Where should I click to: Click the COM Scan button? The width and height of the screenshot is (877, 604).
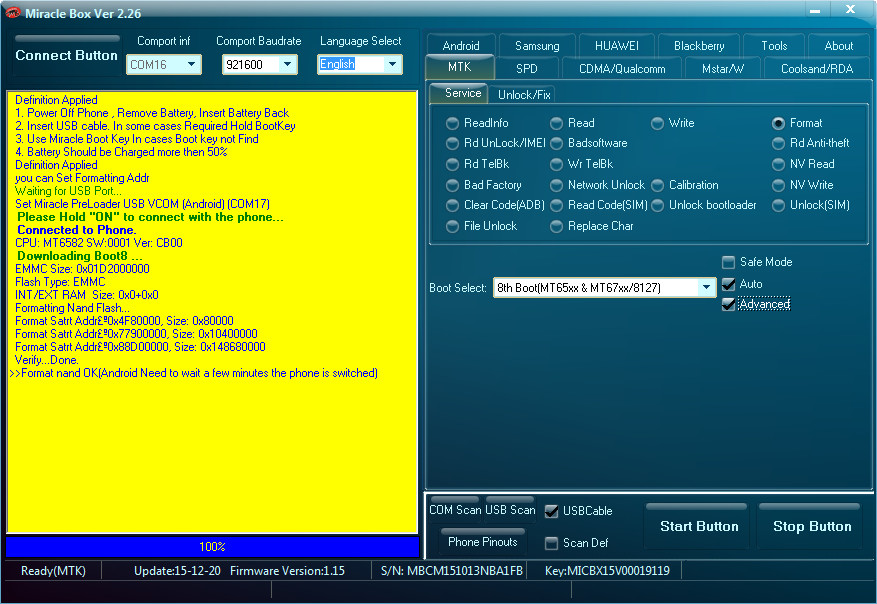point(455,509)
